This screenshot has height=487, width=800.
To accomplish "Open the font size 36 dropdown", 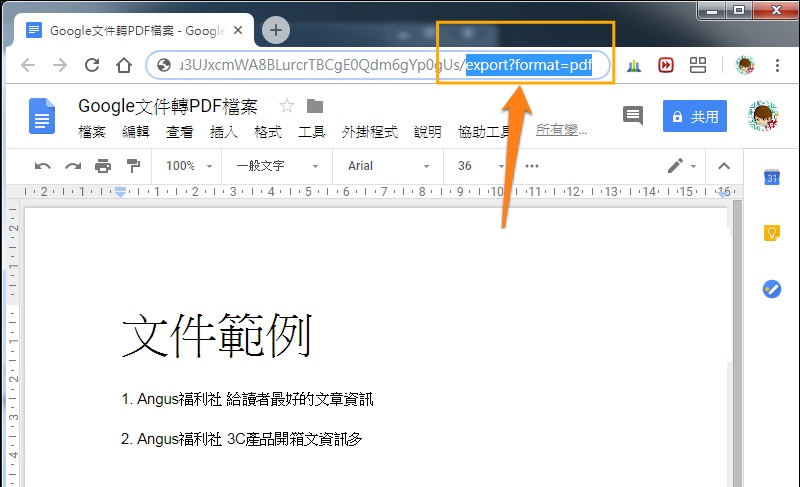I will [481, 166].
